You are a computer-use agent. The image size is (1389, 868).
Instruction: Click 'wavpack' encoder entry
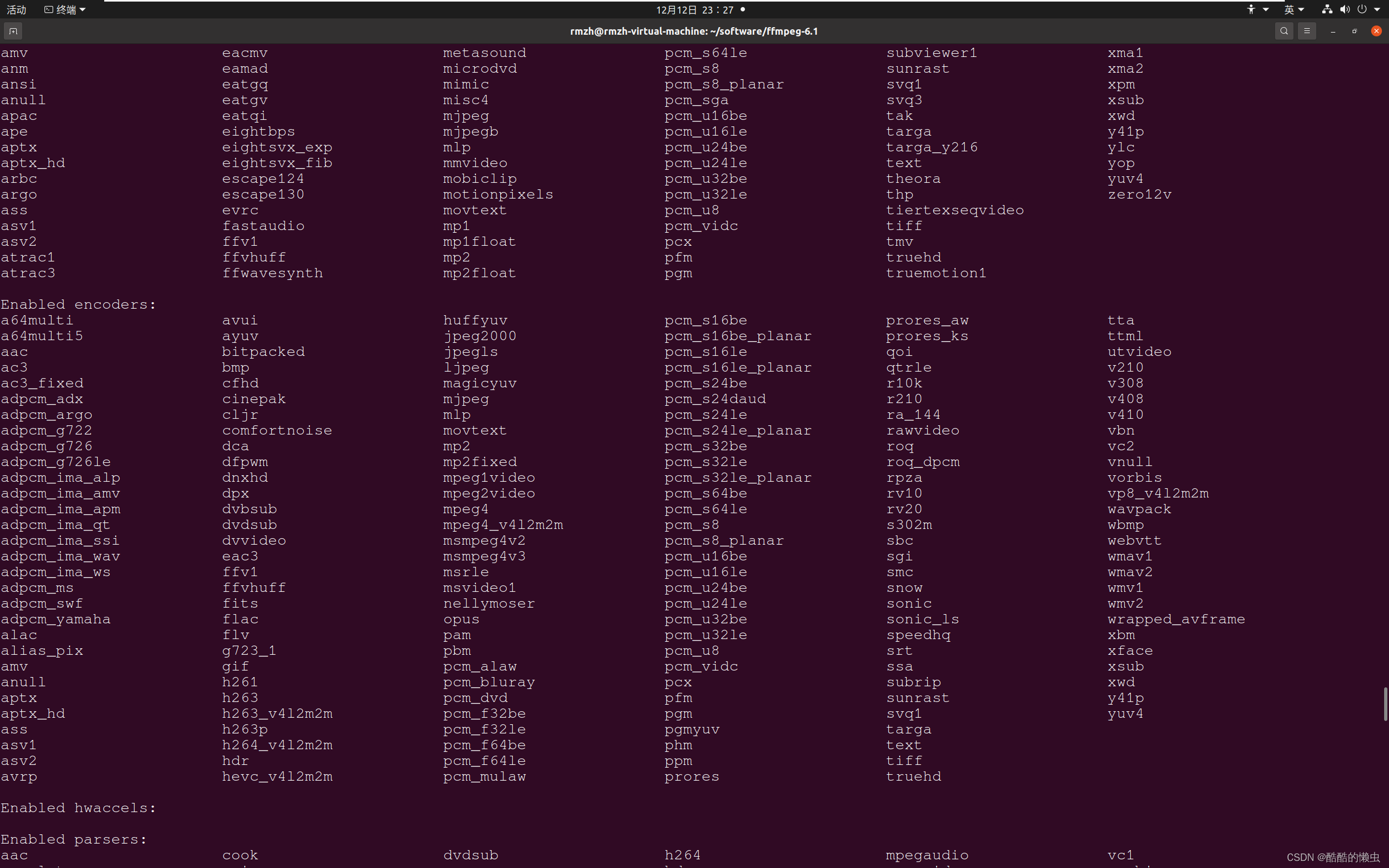click(1140, 509)
